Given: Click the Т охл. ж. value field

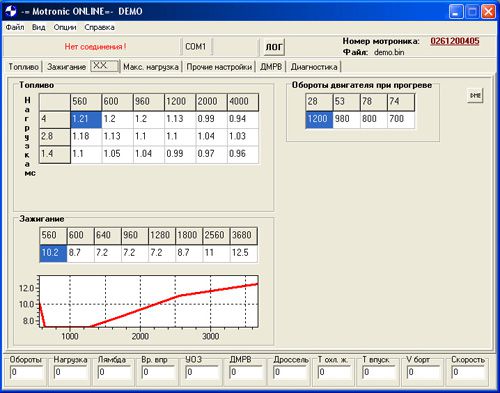Looking at the screenshot, I should (334, 373).
